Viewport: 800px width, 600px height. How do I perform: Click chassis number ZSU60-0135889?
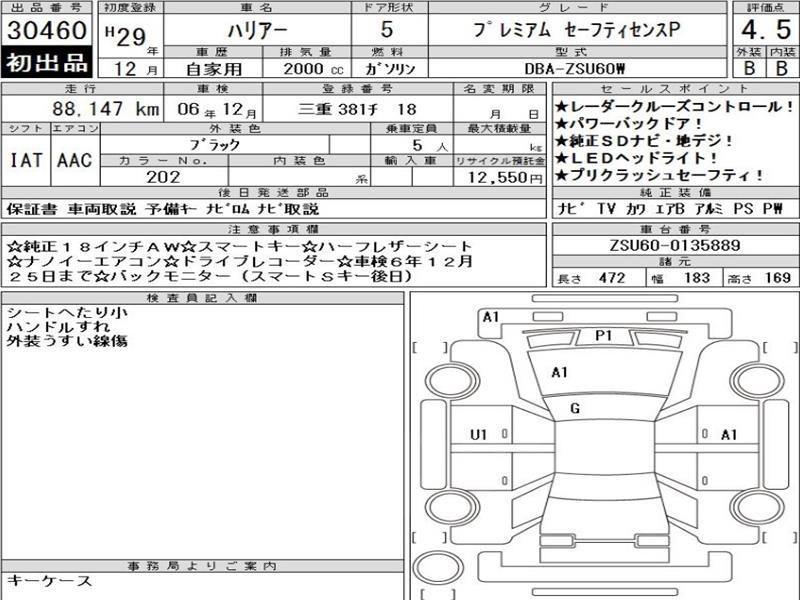coord(674,245)
